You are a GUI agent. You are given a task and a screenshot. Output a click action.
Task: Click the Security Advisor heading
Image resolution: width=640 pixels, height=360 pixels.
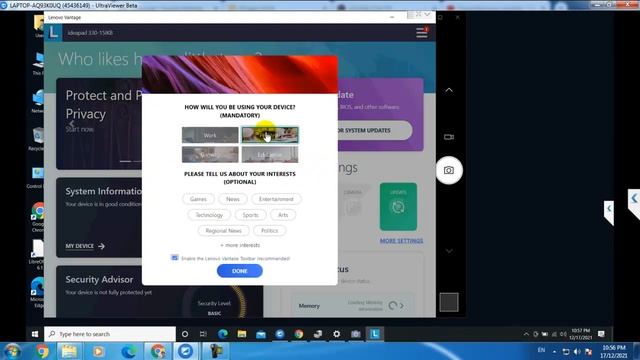click(99, 279)
